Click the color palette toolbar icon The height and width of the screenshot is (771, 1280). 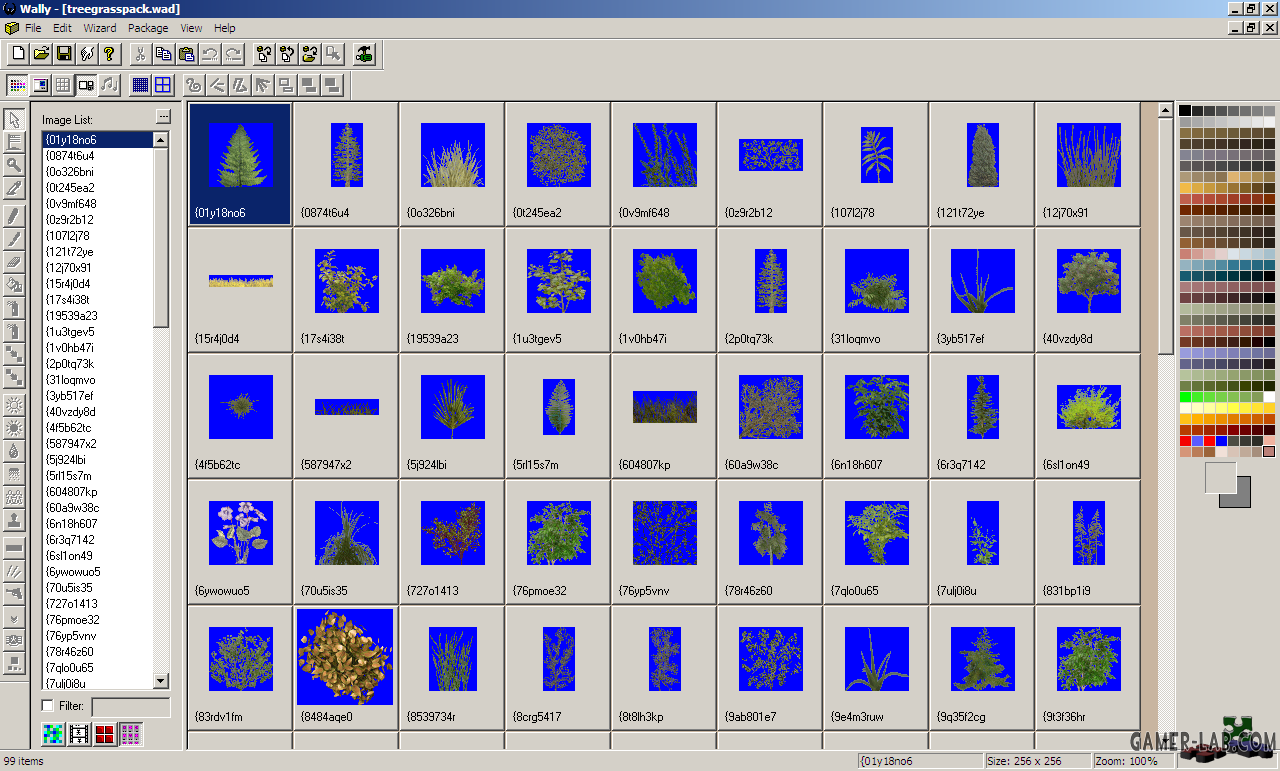[17, 85]
